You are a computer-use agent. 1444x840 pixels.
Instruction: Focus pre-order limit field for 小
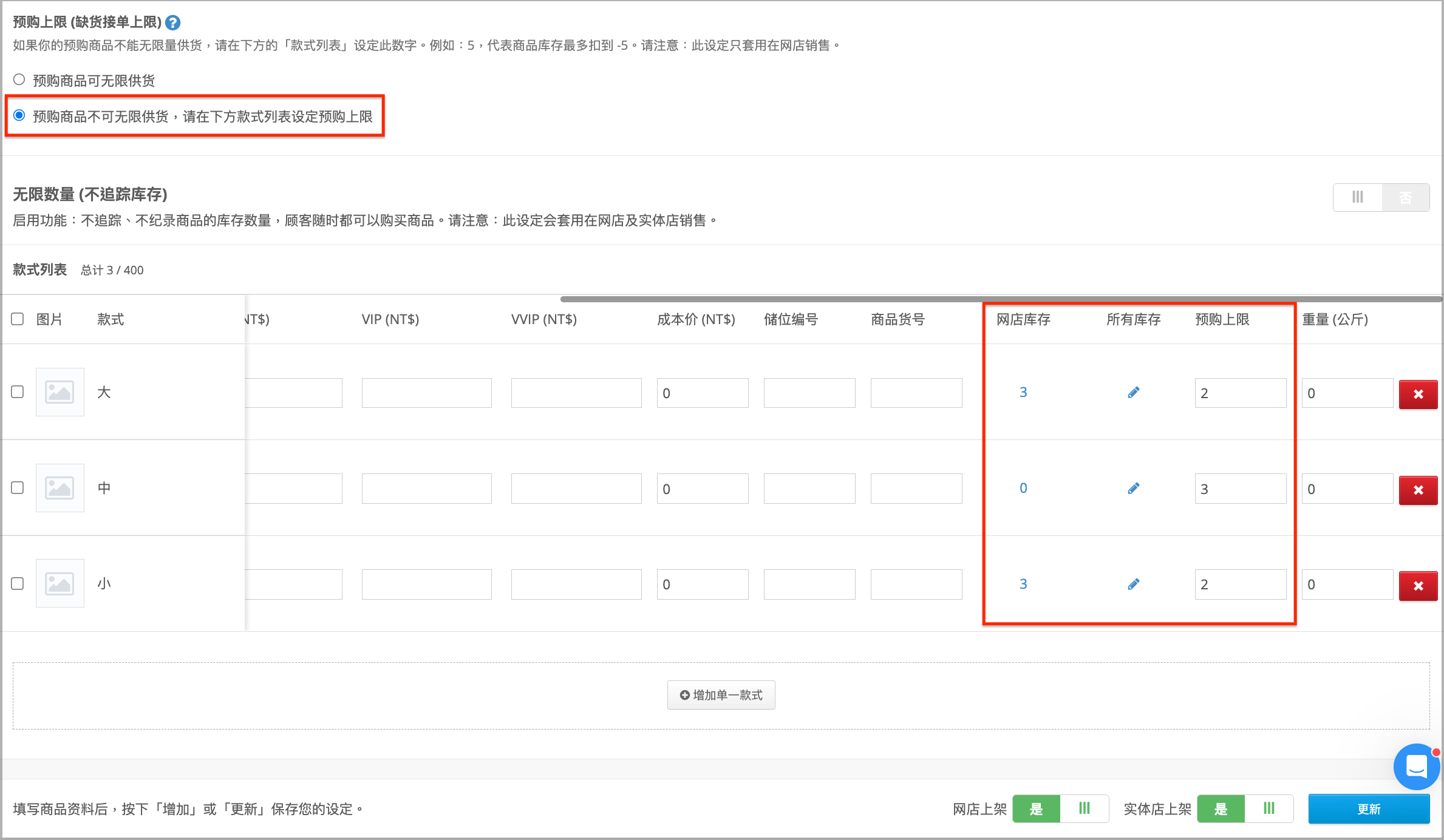(1240, 584)
